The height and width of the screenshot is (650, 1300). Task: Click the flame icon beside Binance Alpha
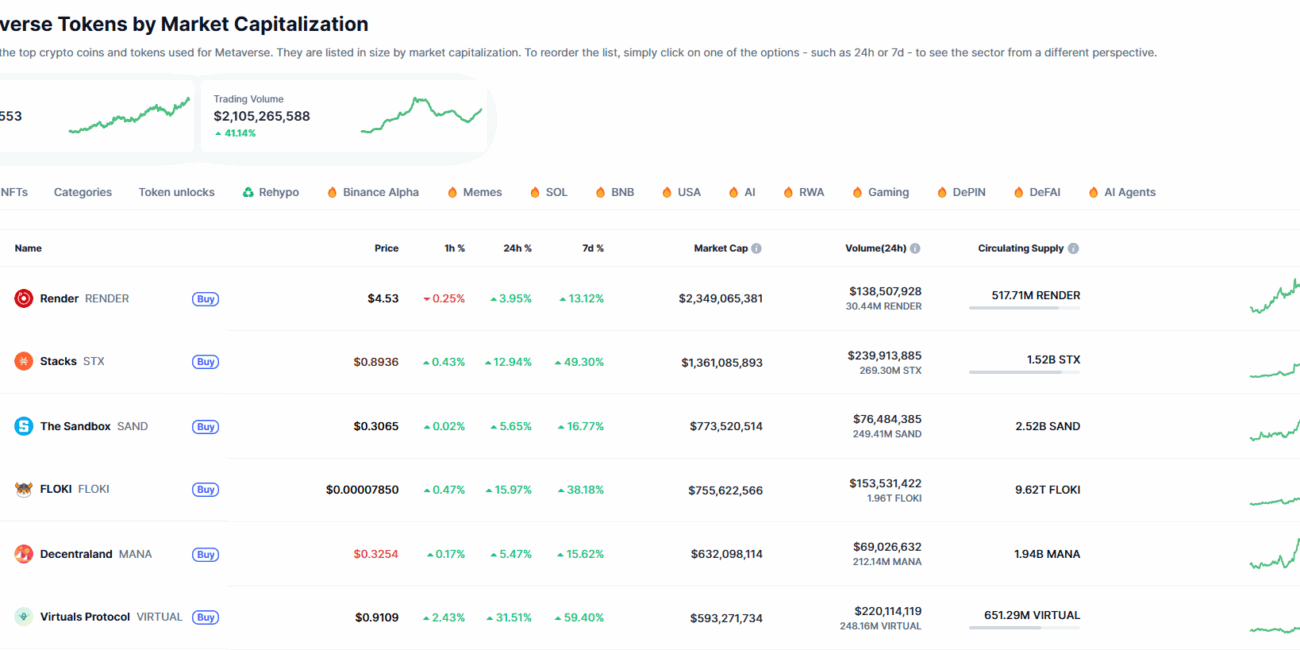click(332, 192)
